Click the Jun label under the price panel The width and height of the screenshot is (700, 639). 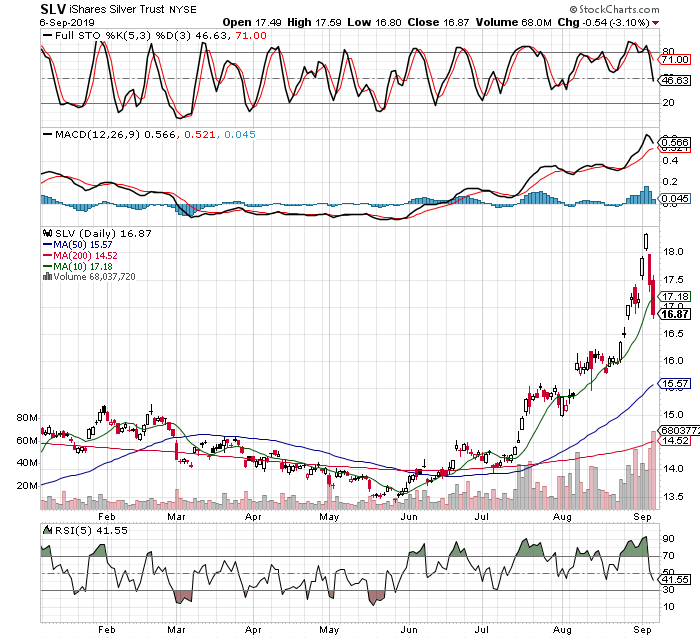(409, 517)
